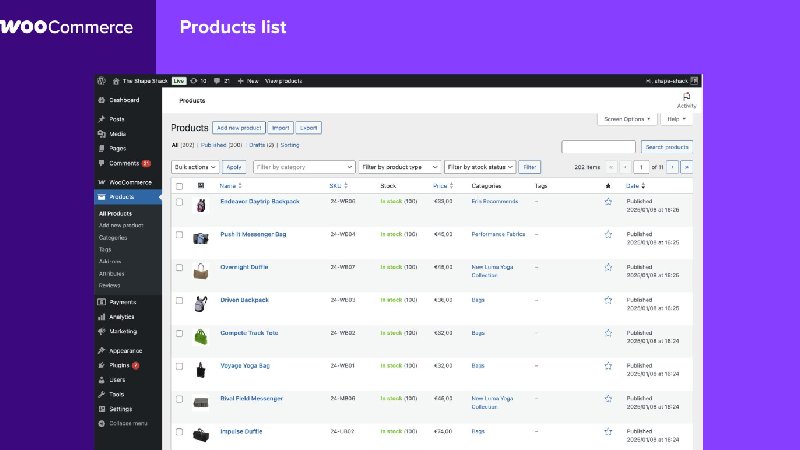
Task: Go to the next page of products
Action: coord(672,167)
